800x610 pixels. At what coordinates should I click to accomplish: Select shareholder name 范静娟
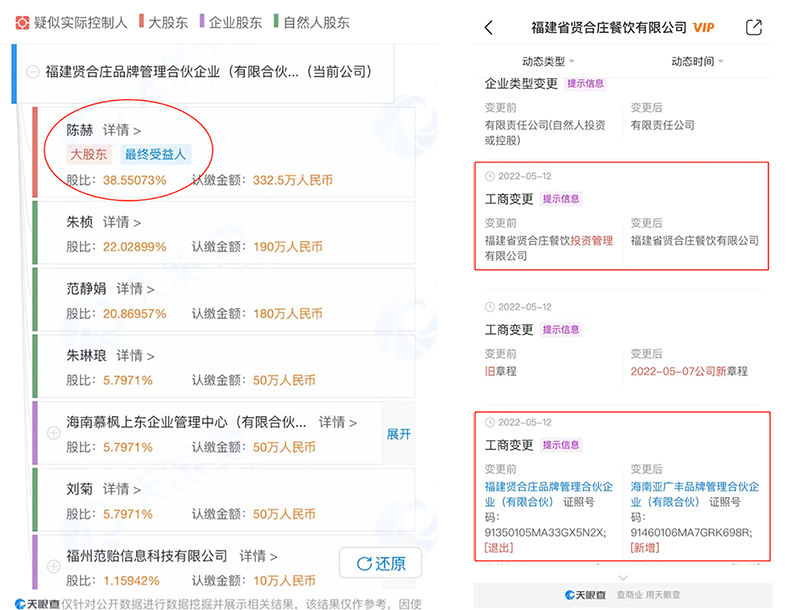tap(86, 289)
